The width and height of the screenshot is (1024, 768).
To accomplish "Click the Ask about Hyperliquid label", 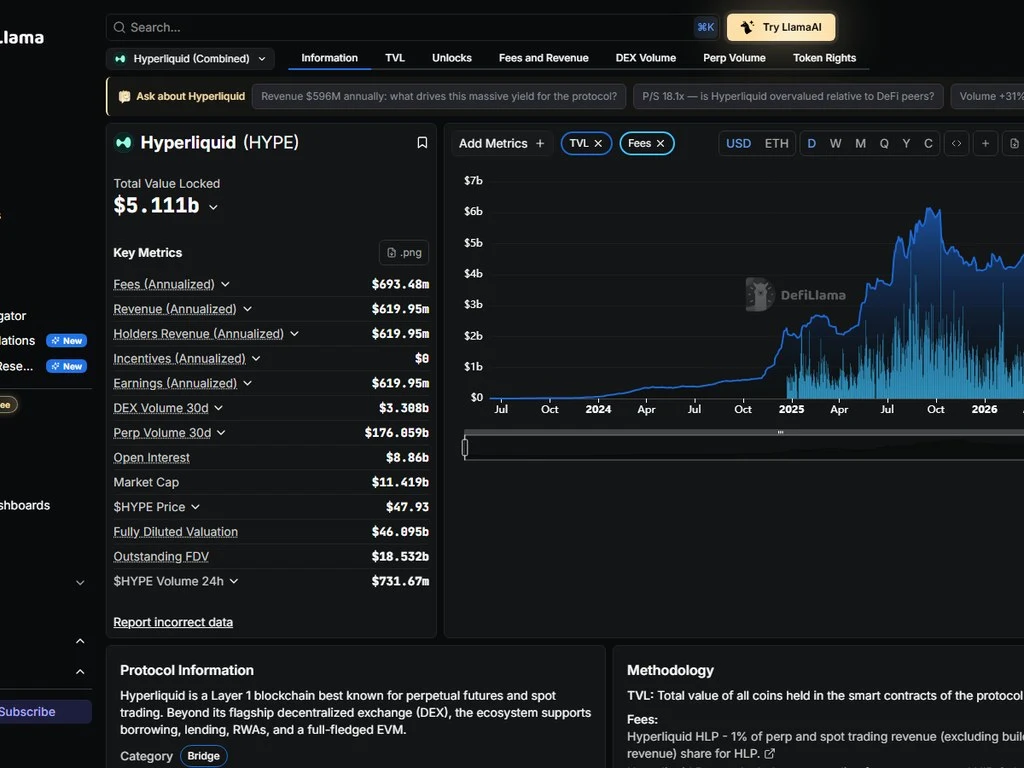I will click(190, 96).
